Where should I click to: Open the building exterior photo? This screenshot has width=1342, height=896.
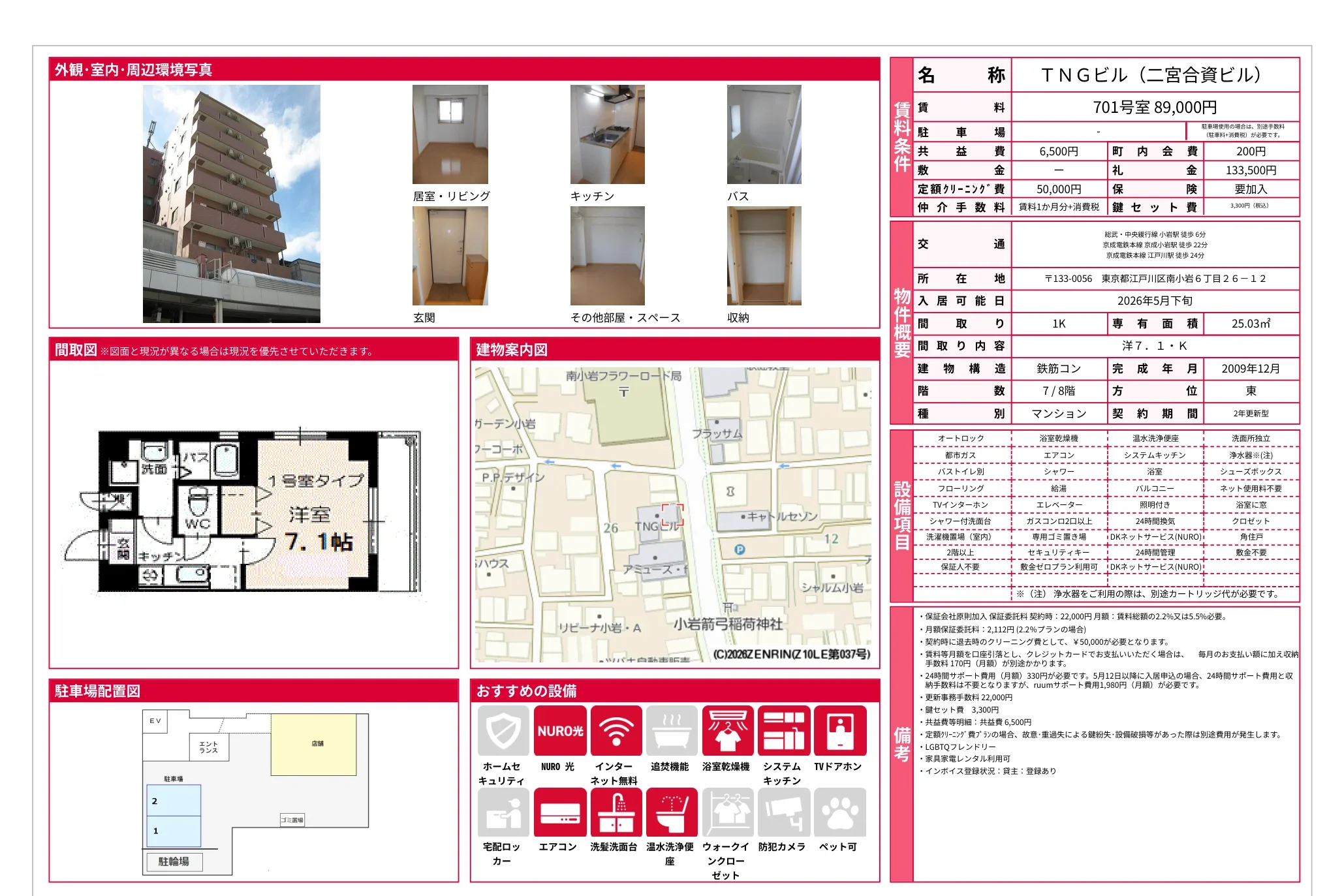point(232,204)
